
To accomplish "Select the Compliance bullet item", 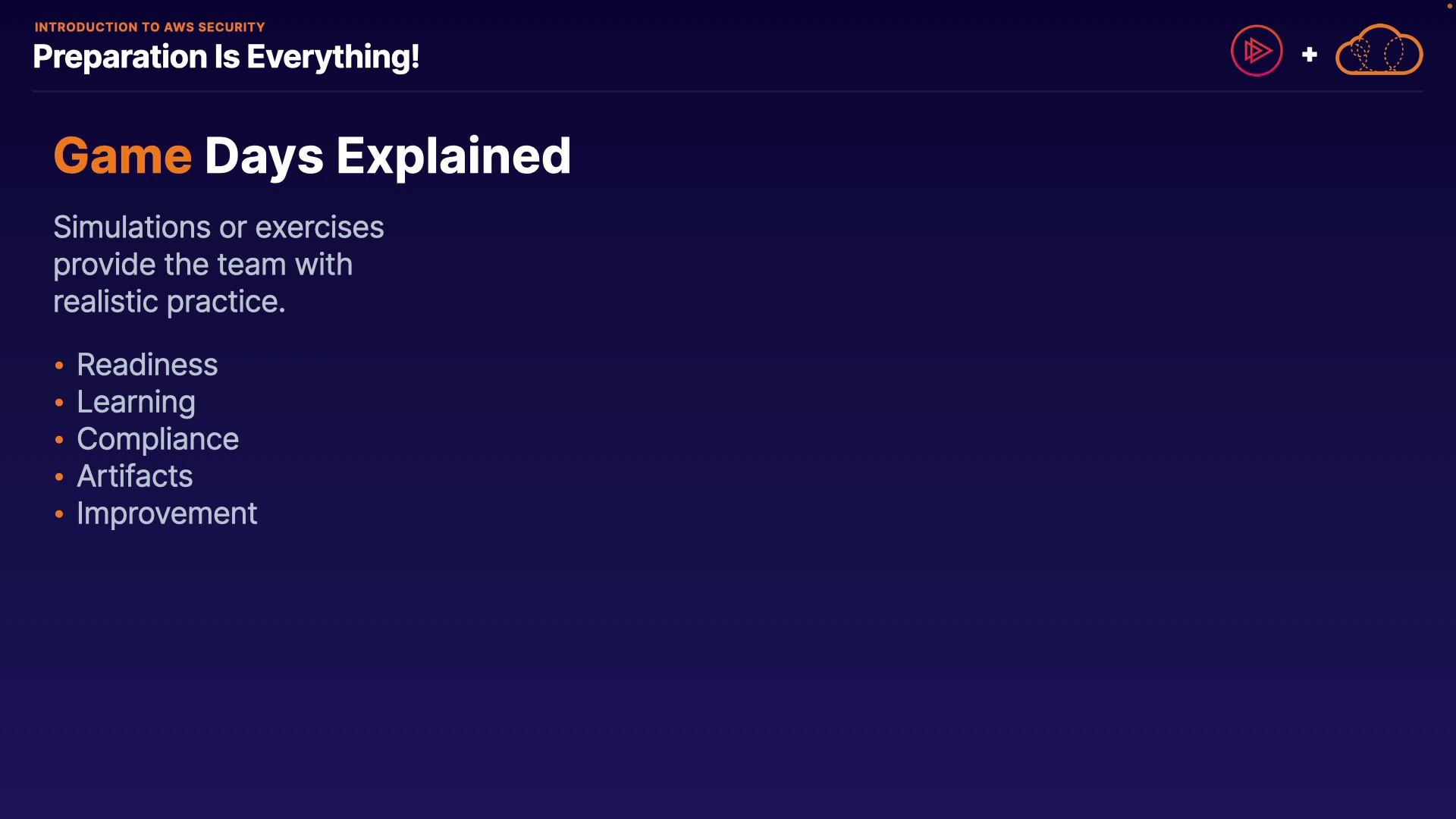I will (158, 439).
